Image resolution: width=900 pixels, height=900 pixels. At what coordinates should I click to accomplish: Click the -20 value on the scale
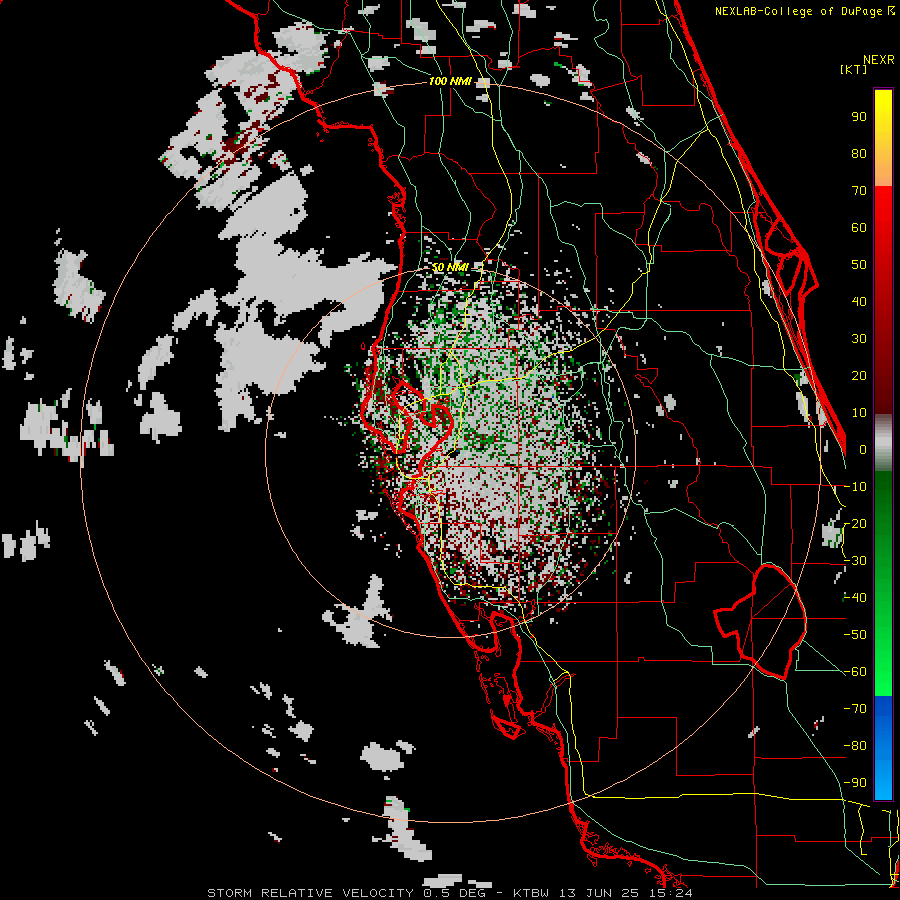(x=855, y=524)
